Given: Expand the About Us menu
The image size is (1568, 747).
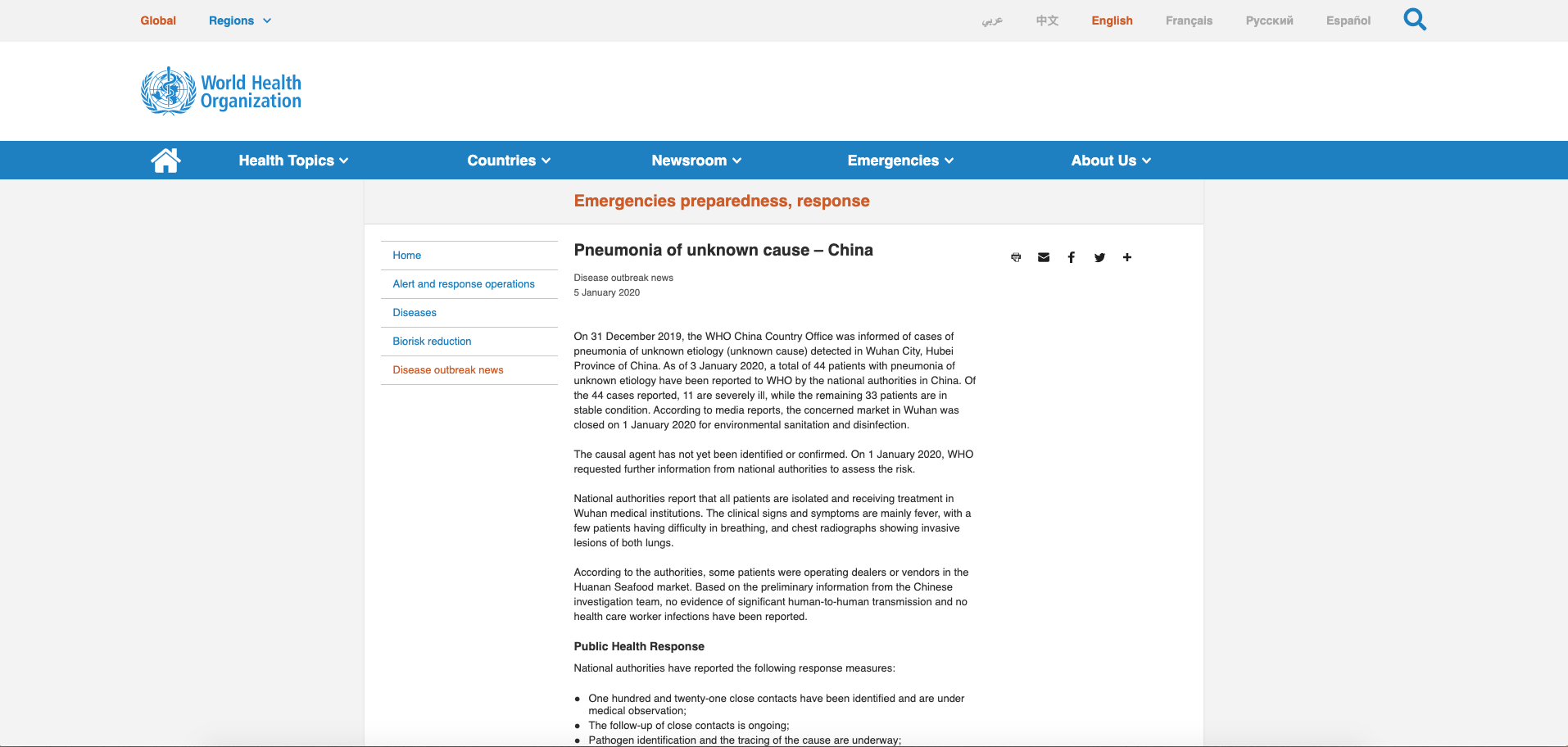Looking at the screenshot, I should click(x=1111, y=161).
